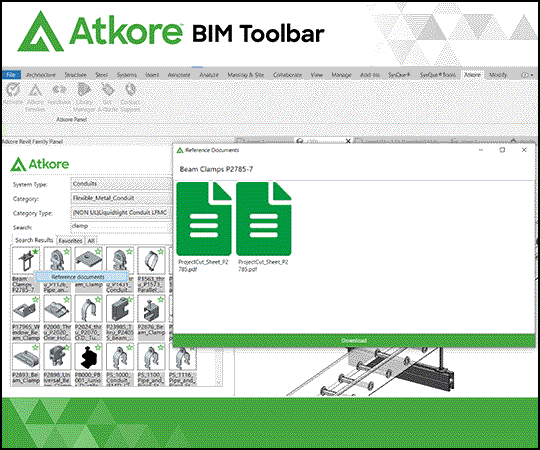The image size is (540, 450).
Task: Open the Library Manager tool
Action: 84,97
